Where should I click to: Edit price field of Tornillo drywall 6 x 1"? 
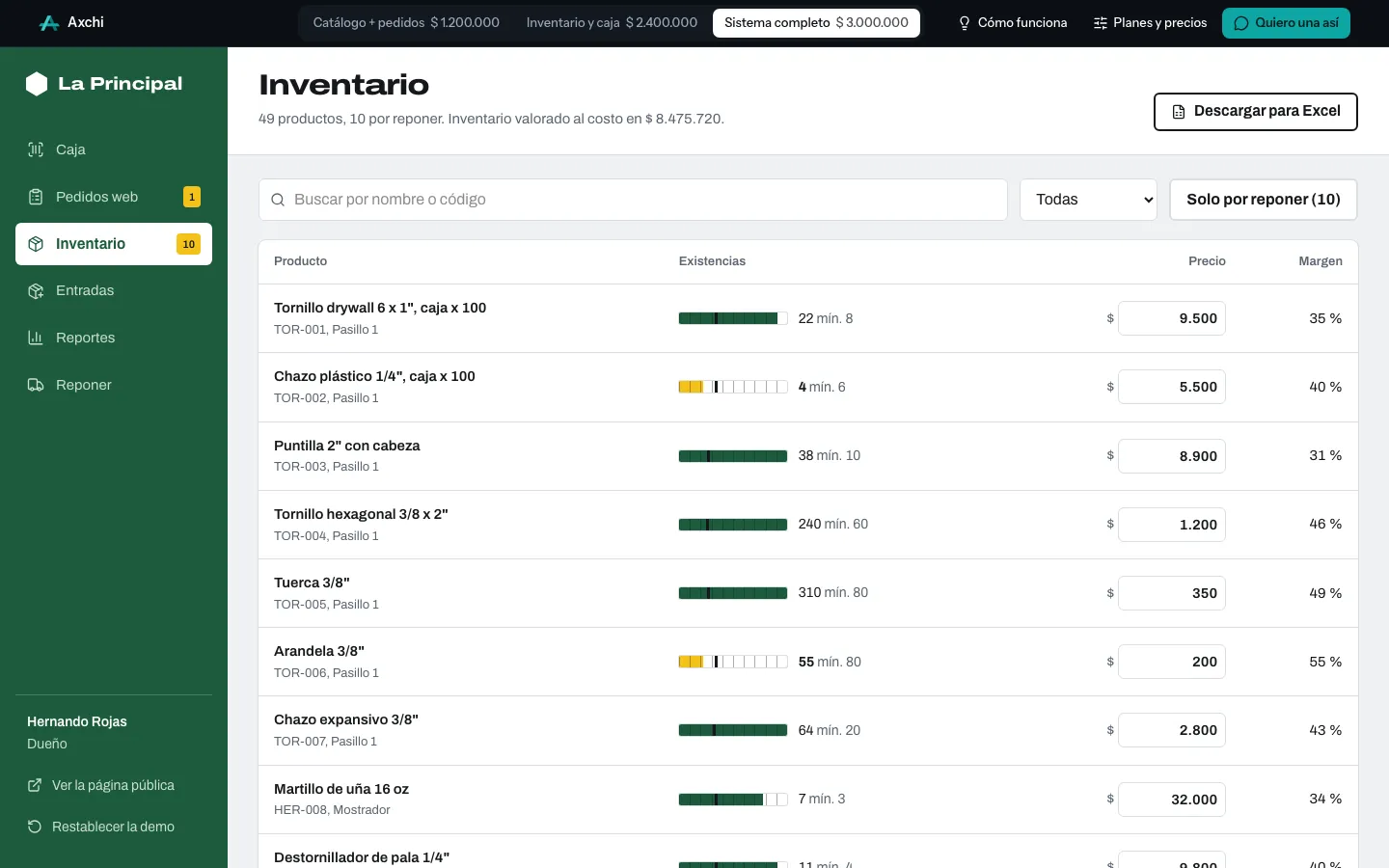pos(1172,318)
